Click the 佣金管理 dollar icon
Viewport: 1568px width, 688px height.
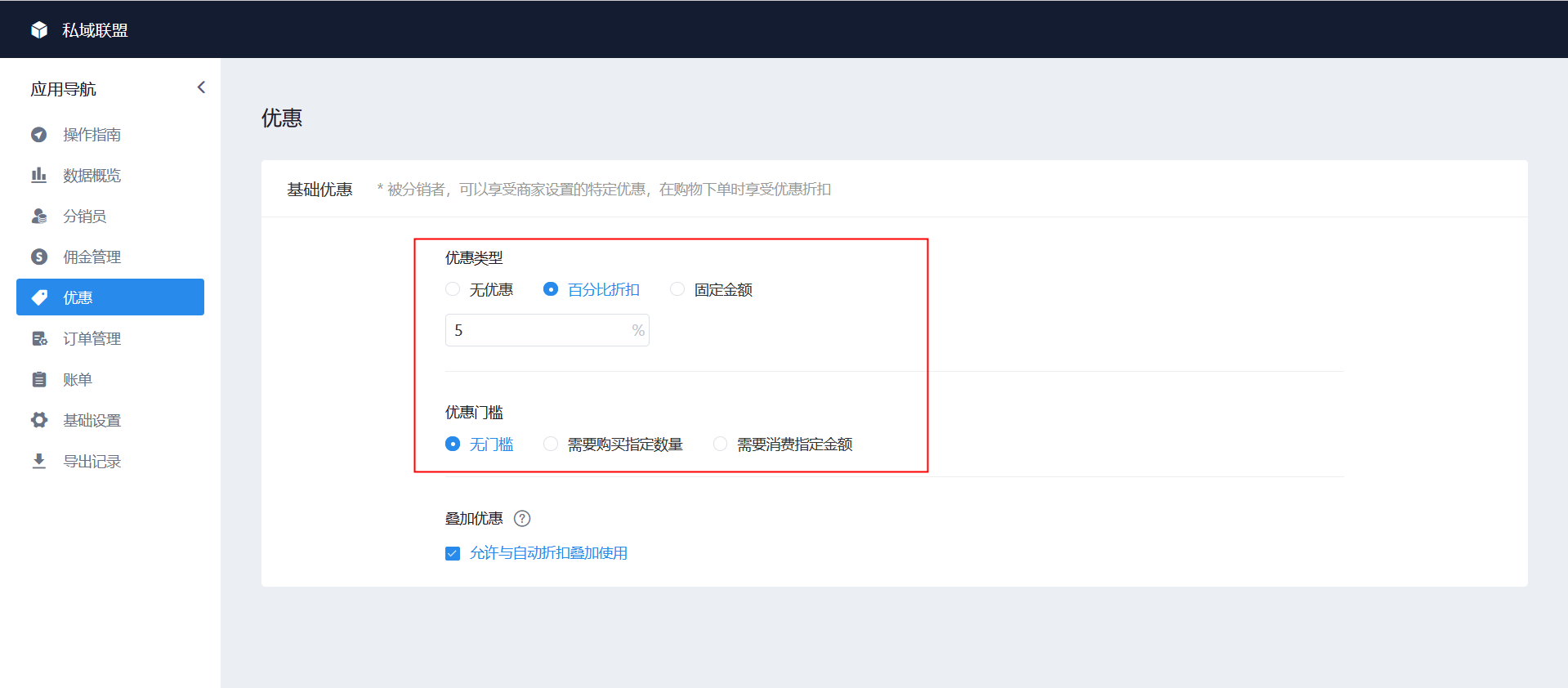[39, 257]
